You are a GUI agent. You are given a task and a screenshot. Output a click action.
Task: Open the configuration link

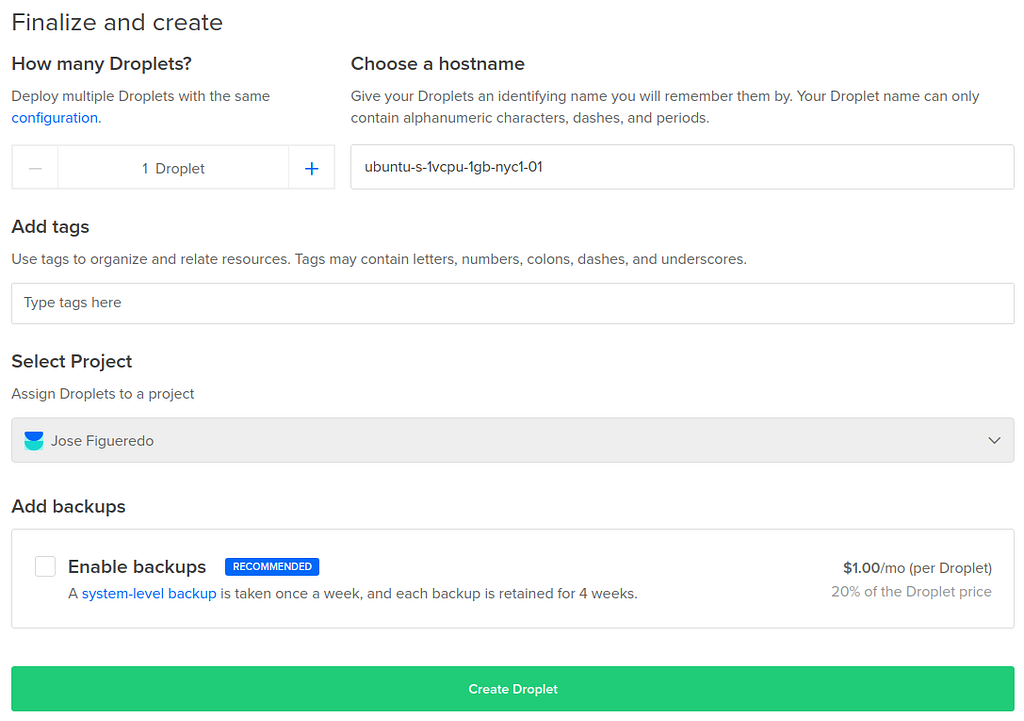tap(55, 118)
